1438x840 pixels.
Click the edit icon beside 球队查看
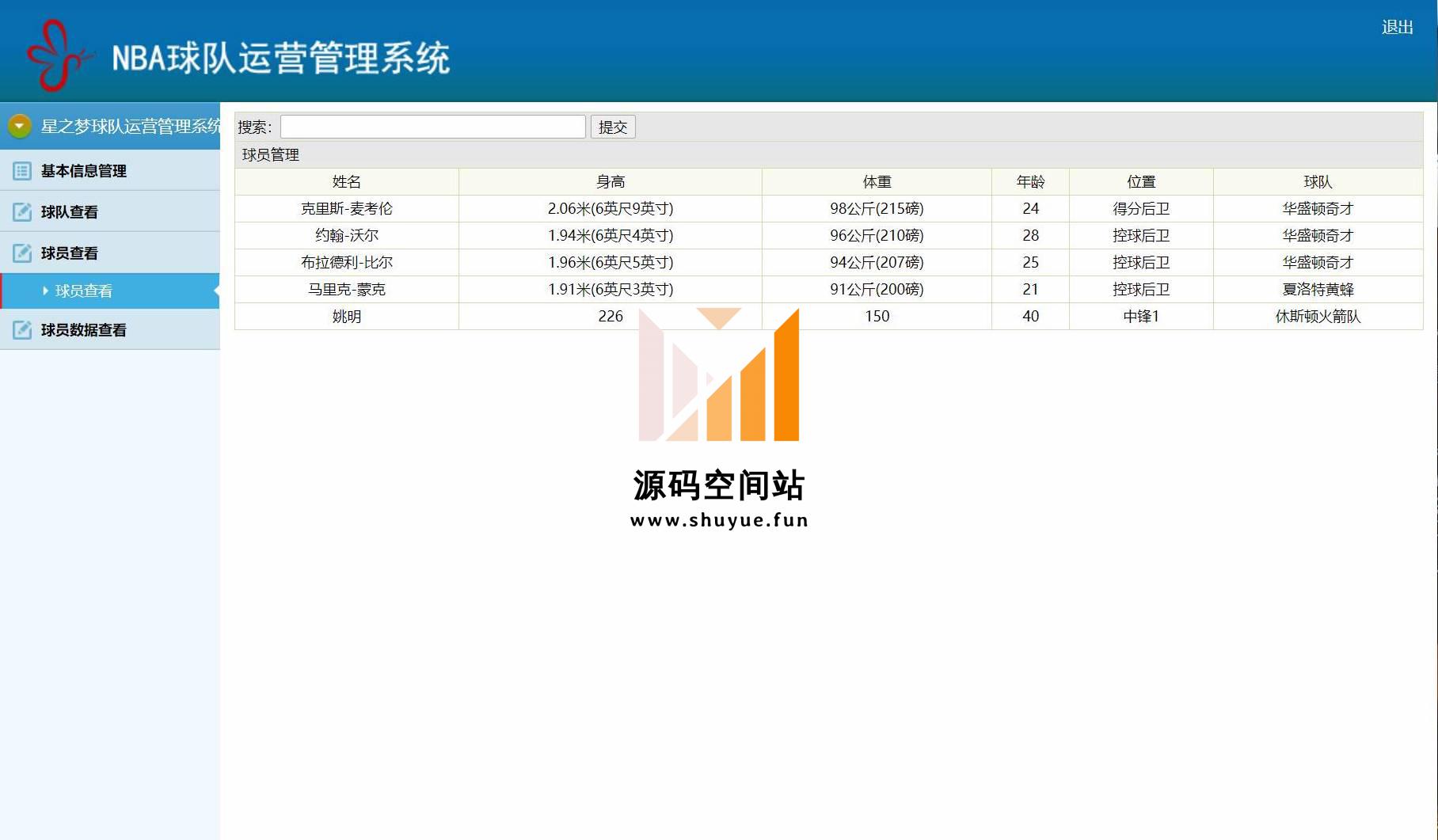pyautogui.click(x=22, y=211)
